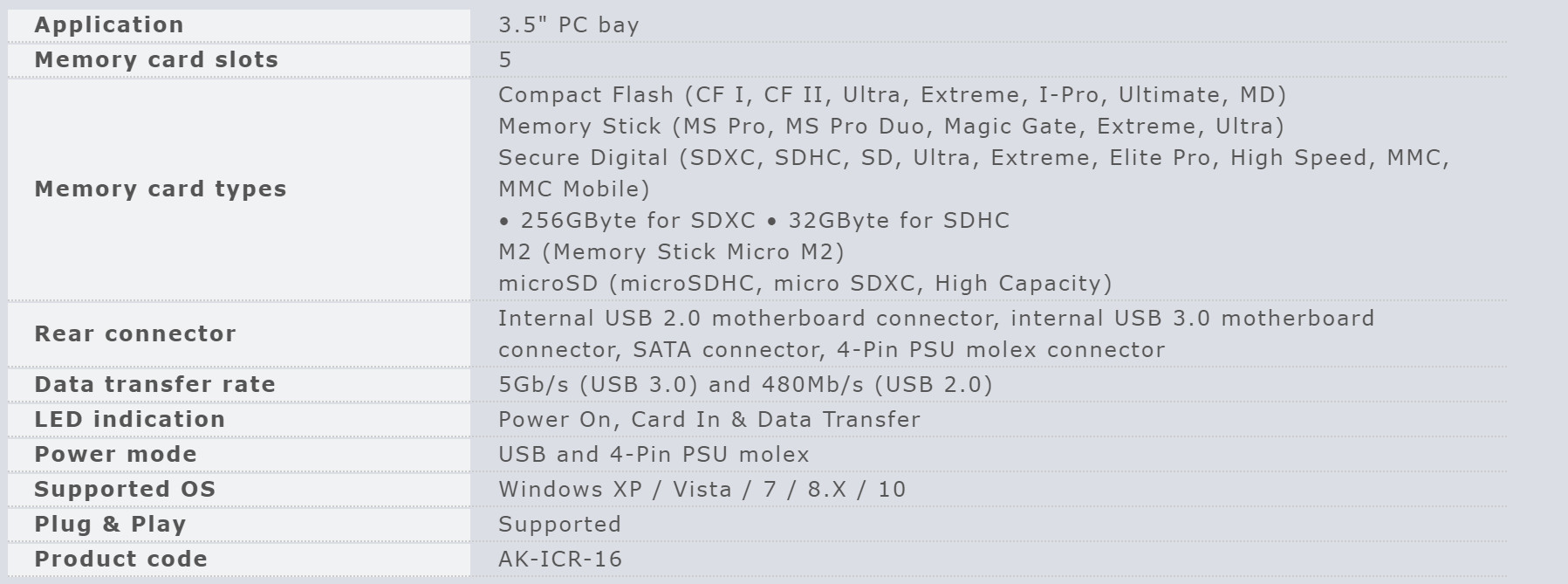1568x584 pixels.
Task: Click the Plug & Play label
Action: [x=111, y=524]
